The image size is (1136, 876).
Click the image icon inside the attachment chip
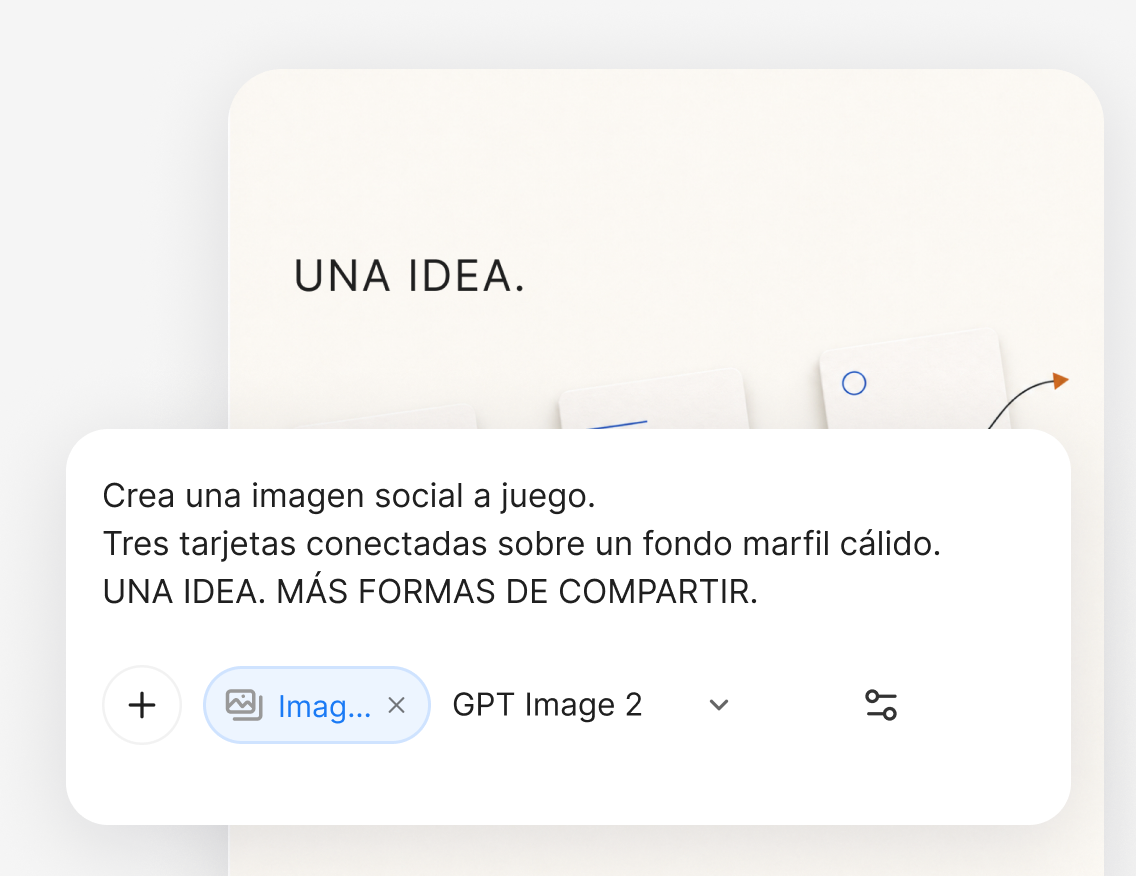coord(243,705)
